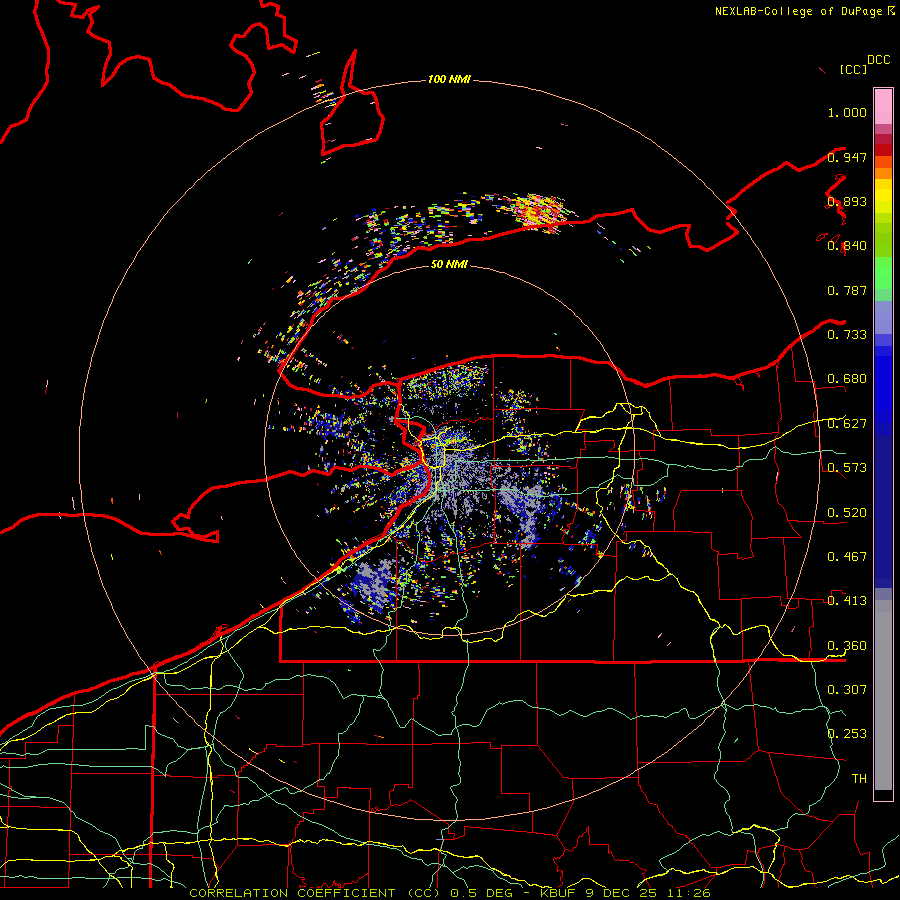Select the 0.307 scale label

(847, 690)
